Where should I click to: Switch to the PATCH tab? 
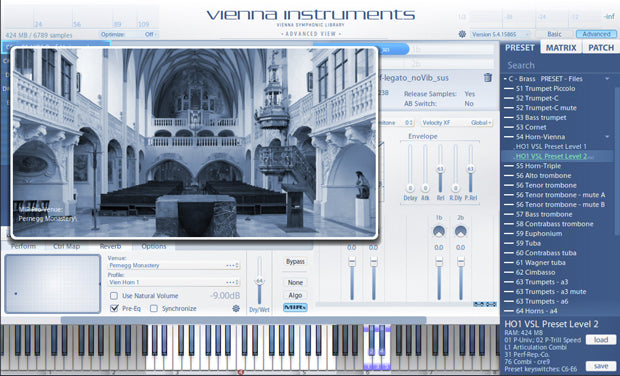(x=601, y=47)
